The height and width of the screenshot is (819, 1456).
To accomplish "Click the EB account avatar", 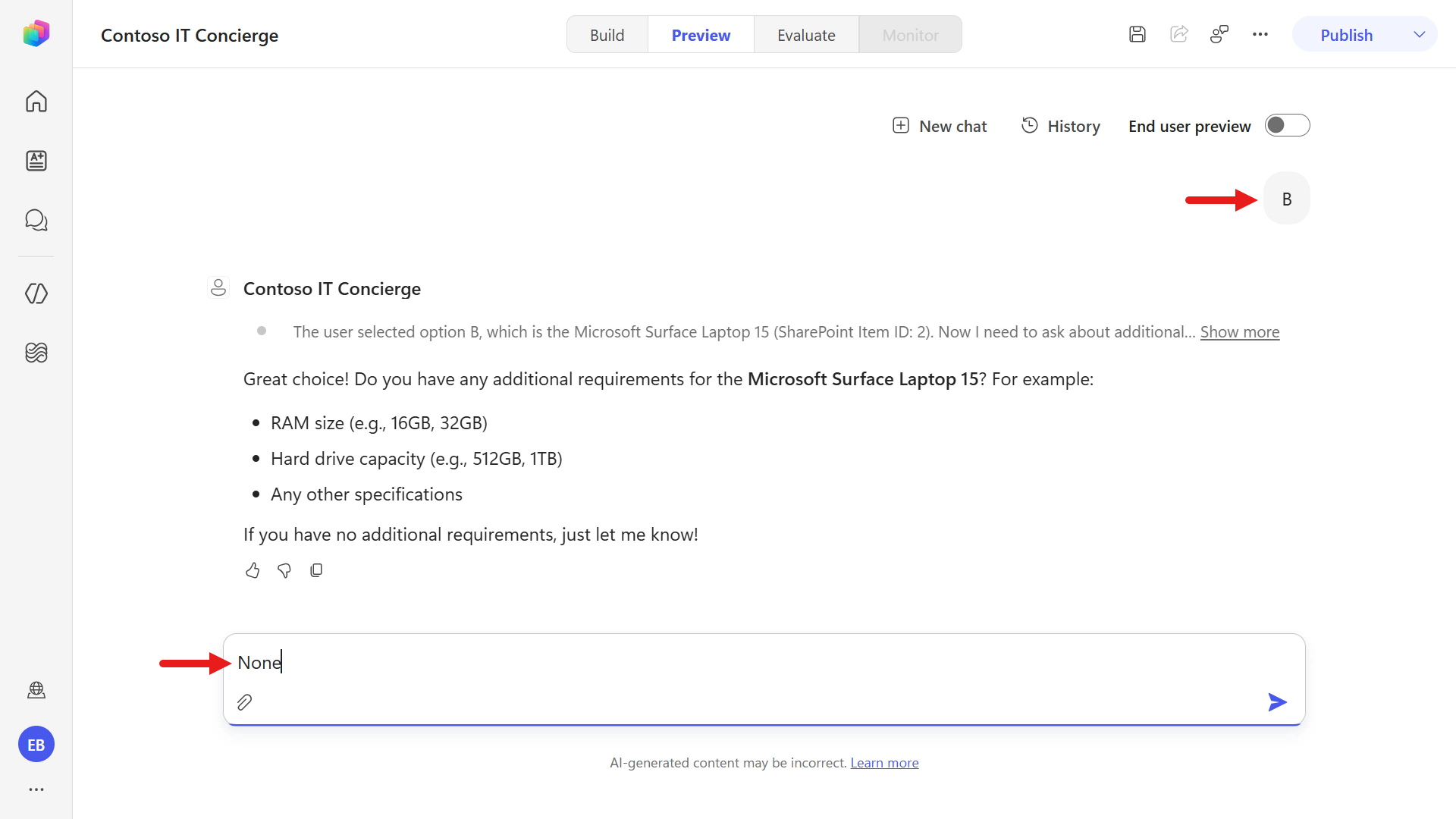I will (x=36, y=745).
